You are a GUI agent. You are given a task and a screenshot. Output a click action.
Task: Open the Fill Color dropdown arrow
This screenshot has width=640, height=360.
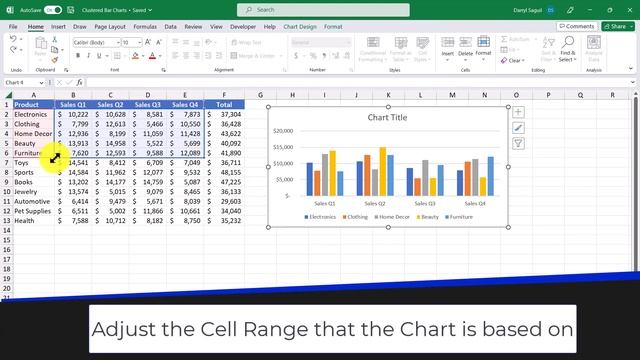pos(143,56)
